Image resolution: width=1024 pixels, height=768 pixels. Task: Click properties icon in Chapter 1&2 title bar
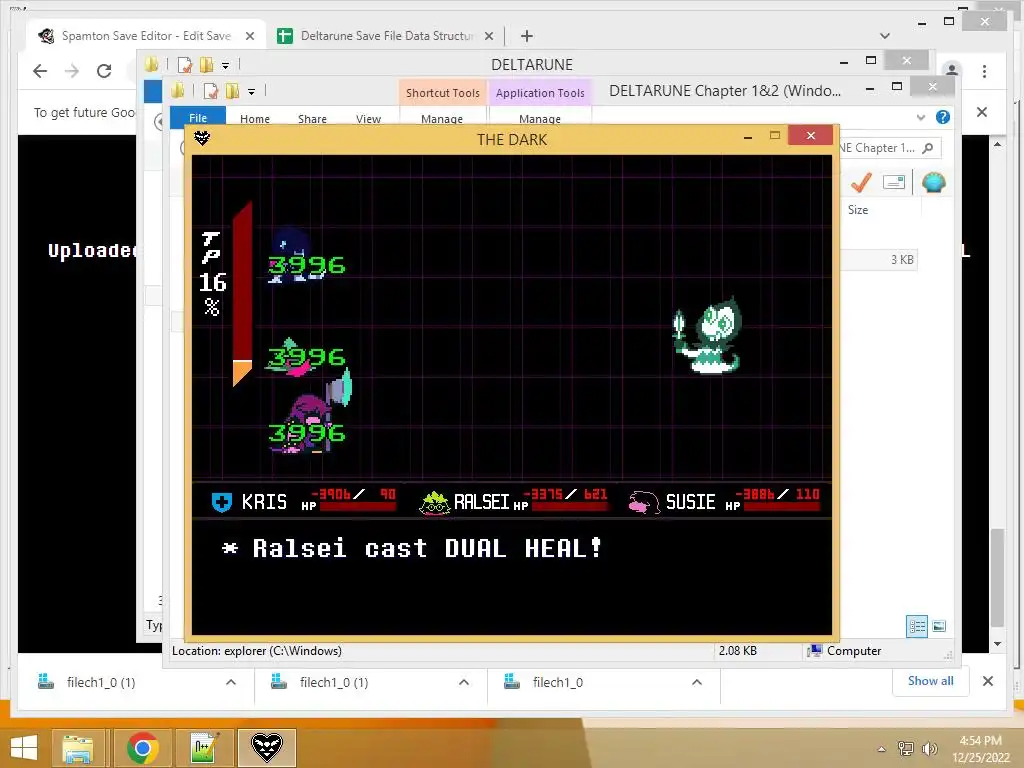210,91
